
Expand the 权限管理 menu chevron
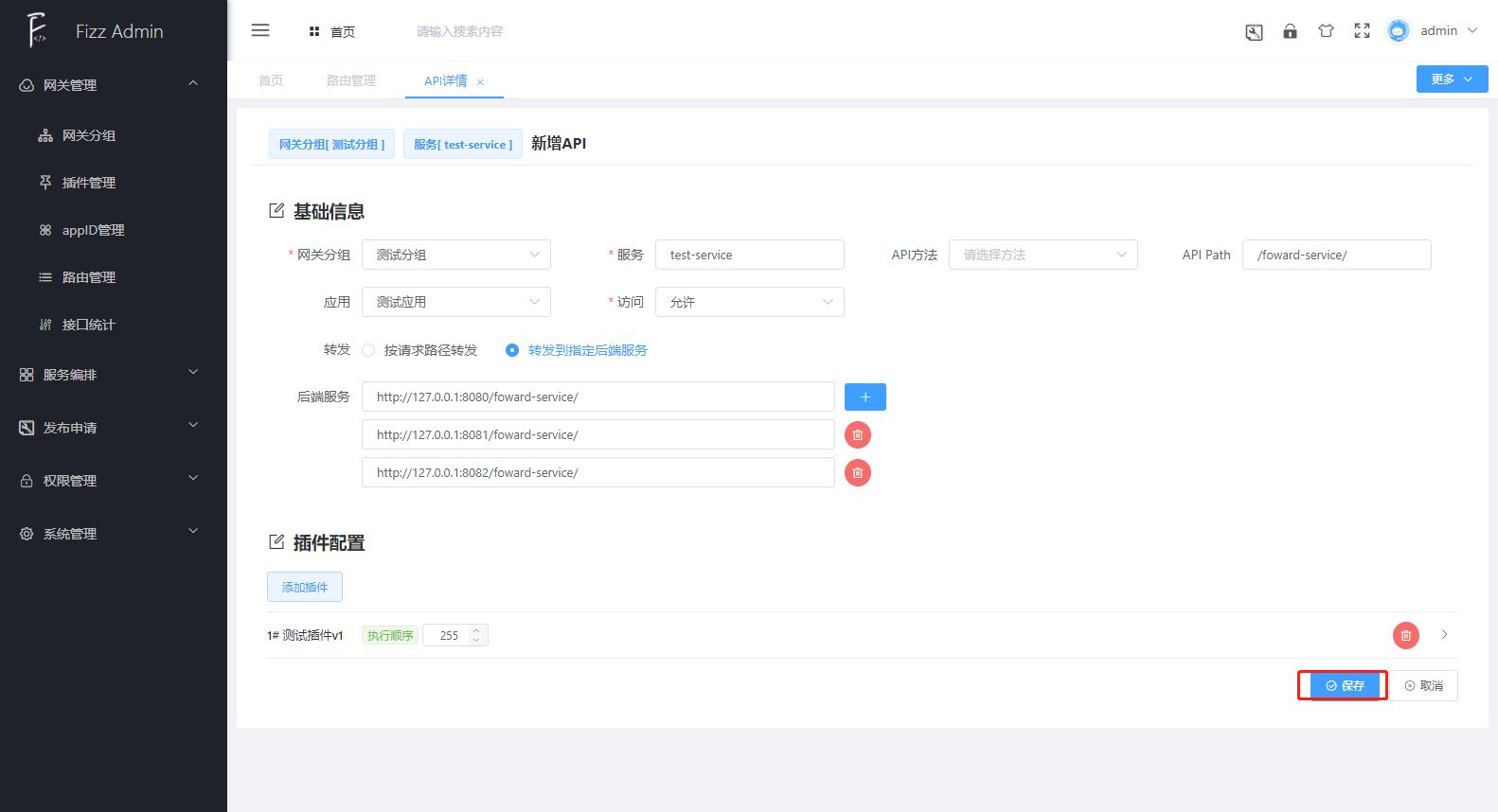(193, 478)
